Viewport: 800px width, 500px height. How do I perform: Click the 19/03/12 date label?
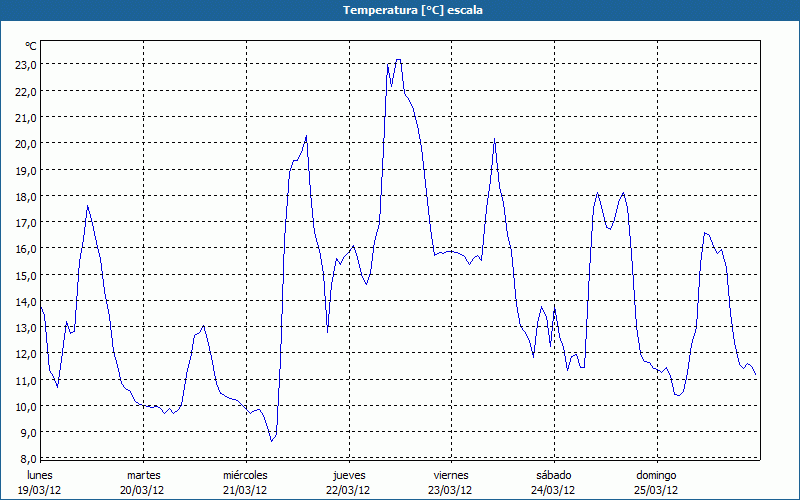point(40,490)
